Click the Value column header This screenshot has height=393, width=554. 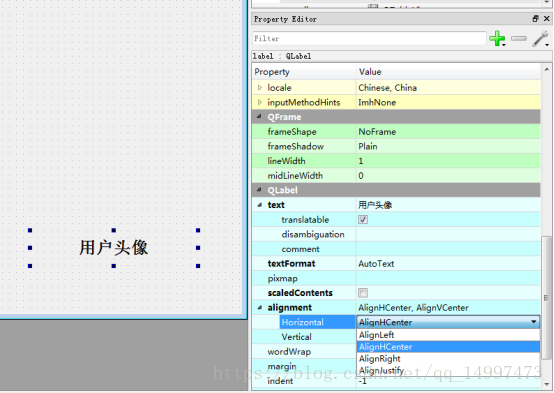pos(448,72)
